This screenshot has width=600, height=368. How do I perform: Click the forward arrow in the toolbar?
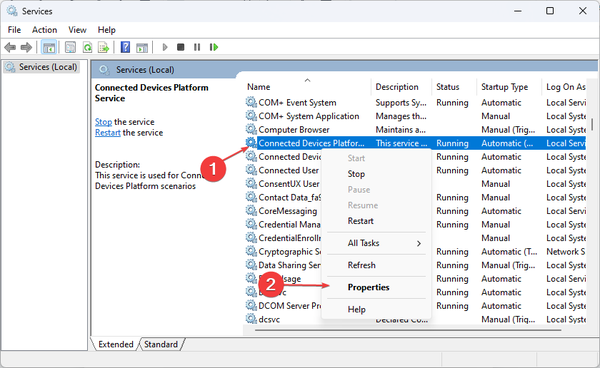tap(26, 47)
